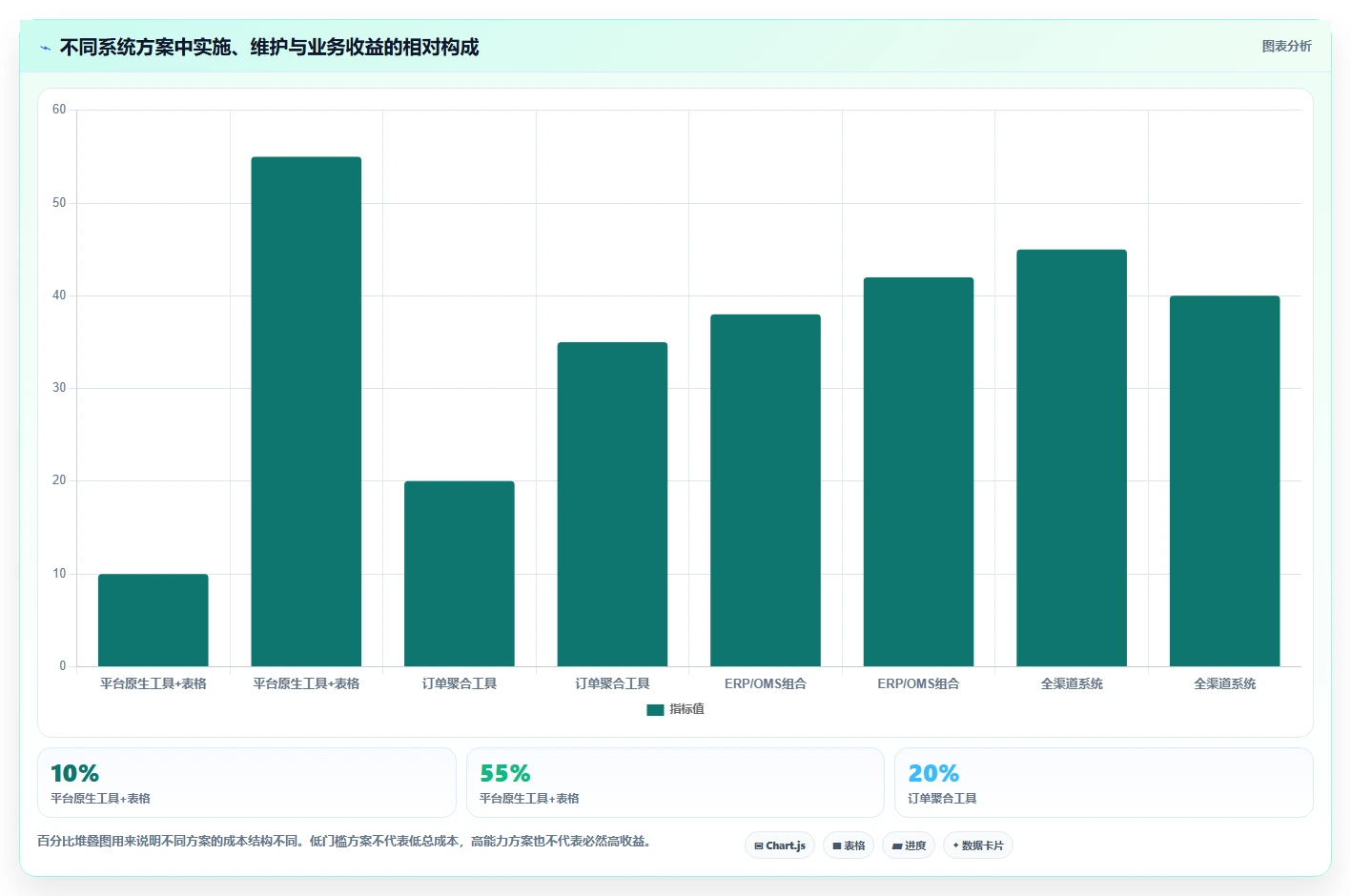
Task: Select the 进度 chip
Action: pos(909,845)
